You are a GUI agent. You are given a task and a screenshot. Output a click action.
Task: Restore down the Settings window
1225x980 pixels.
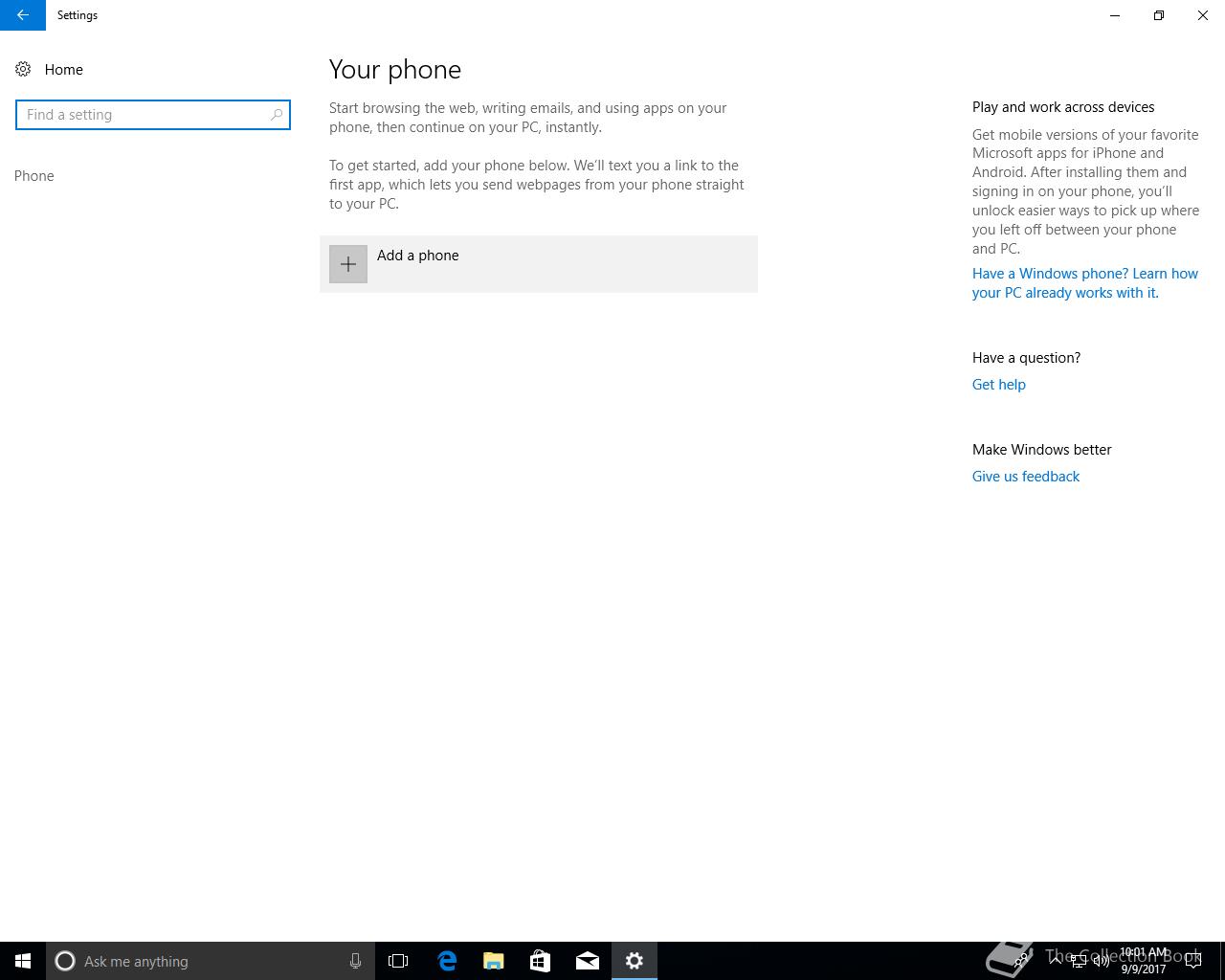pyautogui.click(x=1159, y=15)
